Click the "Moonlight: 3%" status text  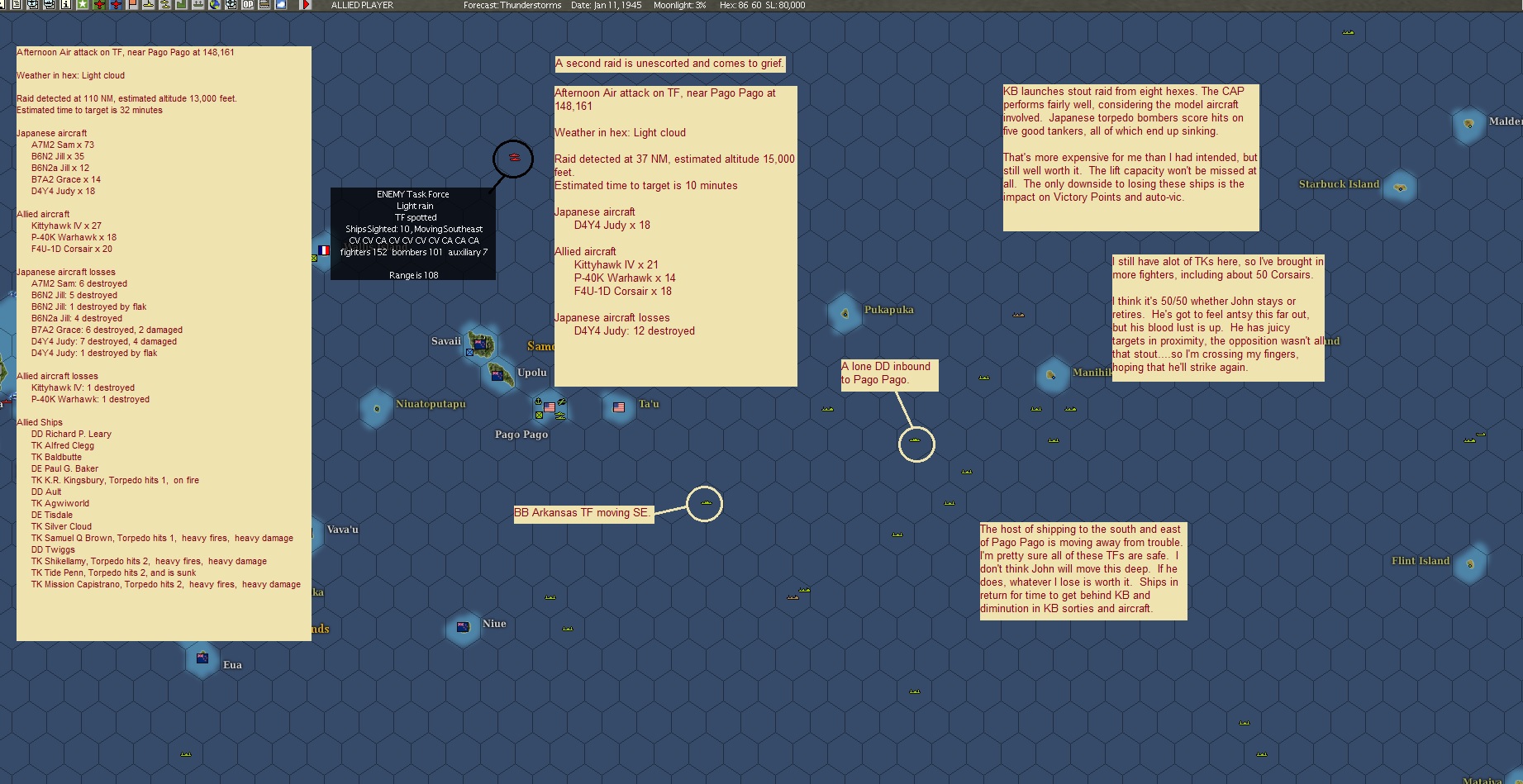[679, 5]
